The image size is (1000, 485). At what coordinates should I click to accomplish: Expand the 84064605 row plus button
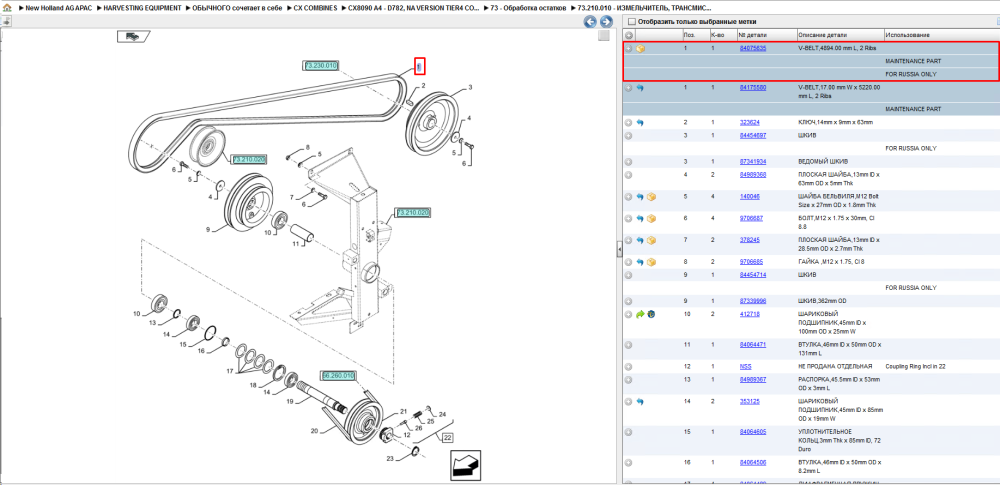(629, 433)
